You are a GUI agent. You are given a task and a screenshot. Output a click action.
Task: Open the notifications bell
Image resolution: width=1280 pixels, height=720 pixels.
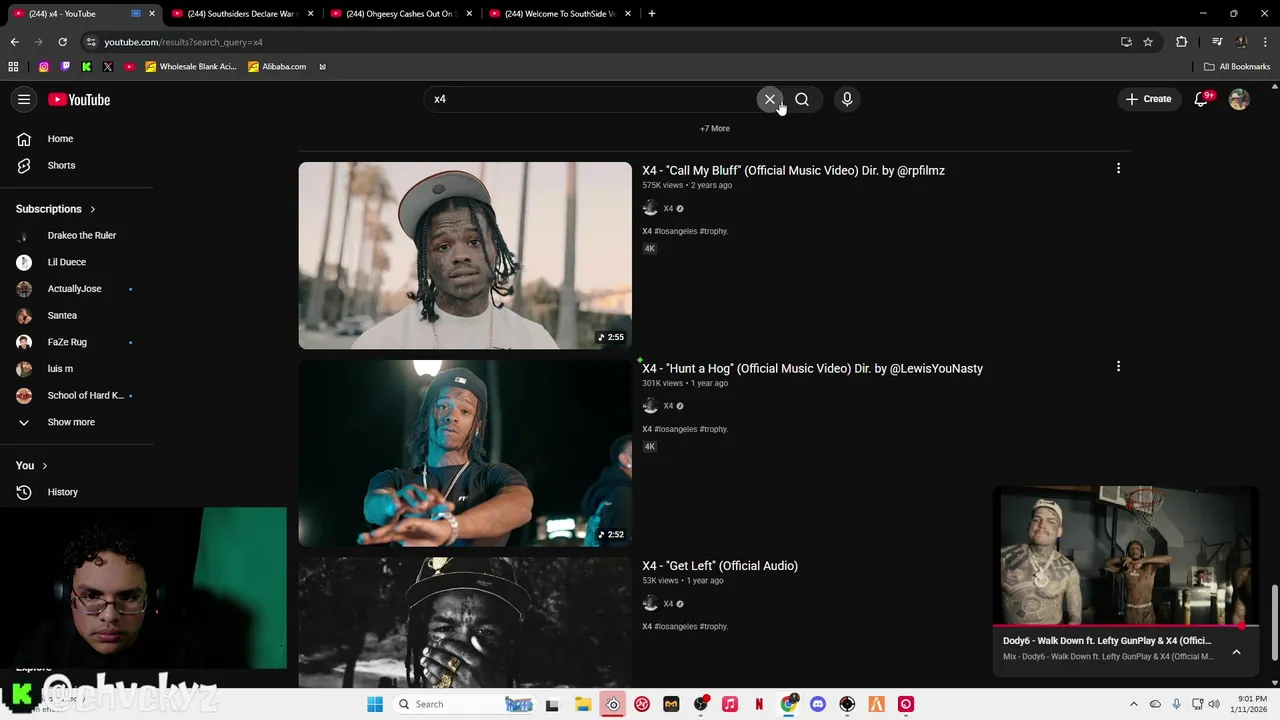coord(1202,99)
